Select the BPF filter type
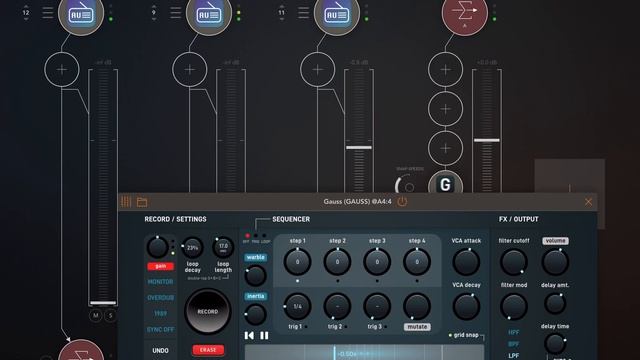640x360 pixels. pyautogui.click(x=513, y=344)
